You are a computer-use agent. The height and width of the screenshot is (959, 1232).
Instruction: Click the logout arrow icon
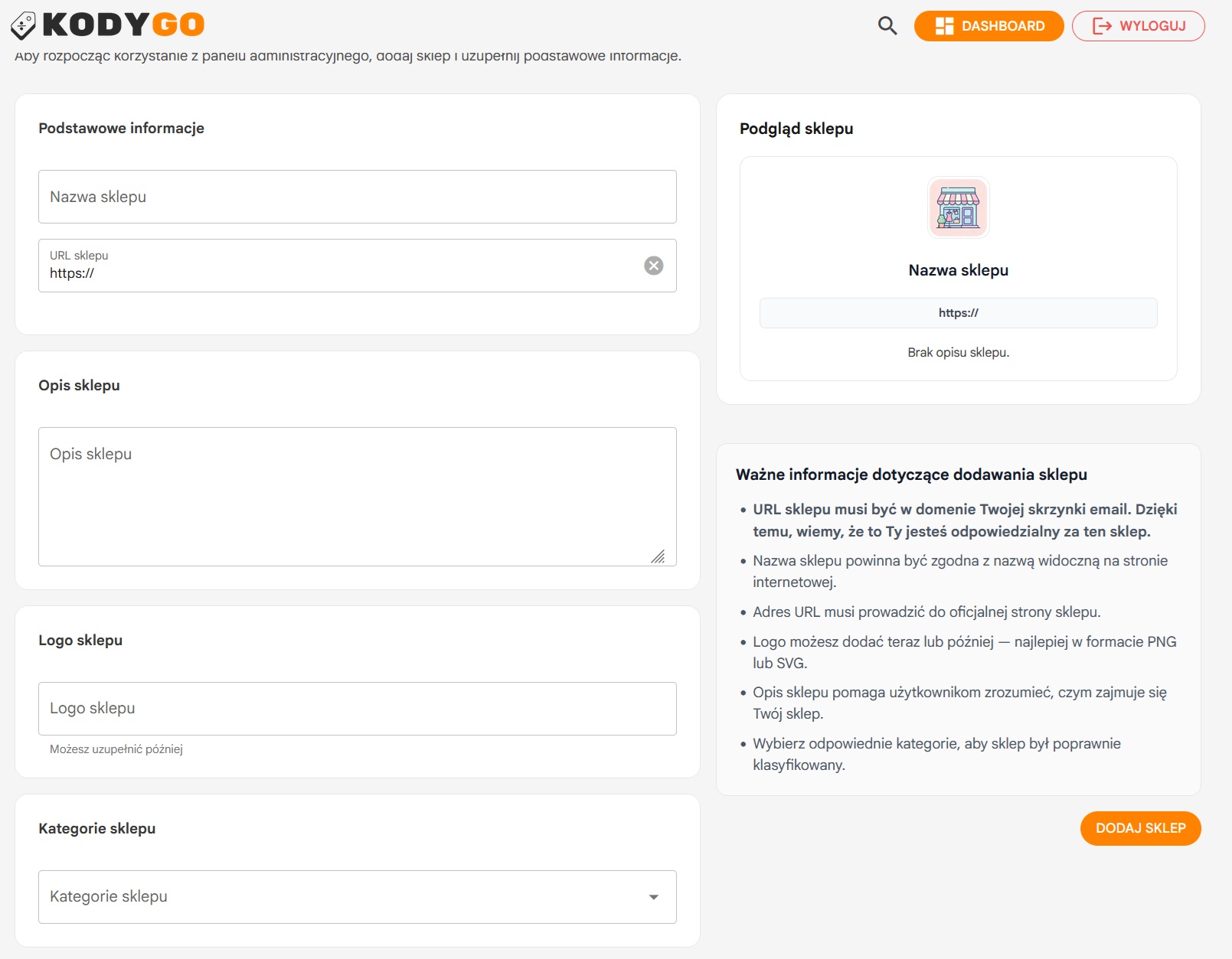click(x=1102, y=26)
